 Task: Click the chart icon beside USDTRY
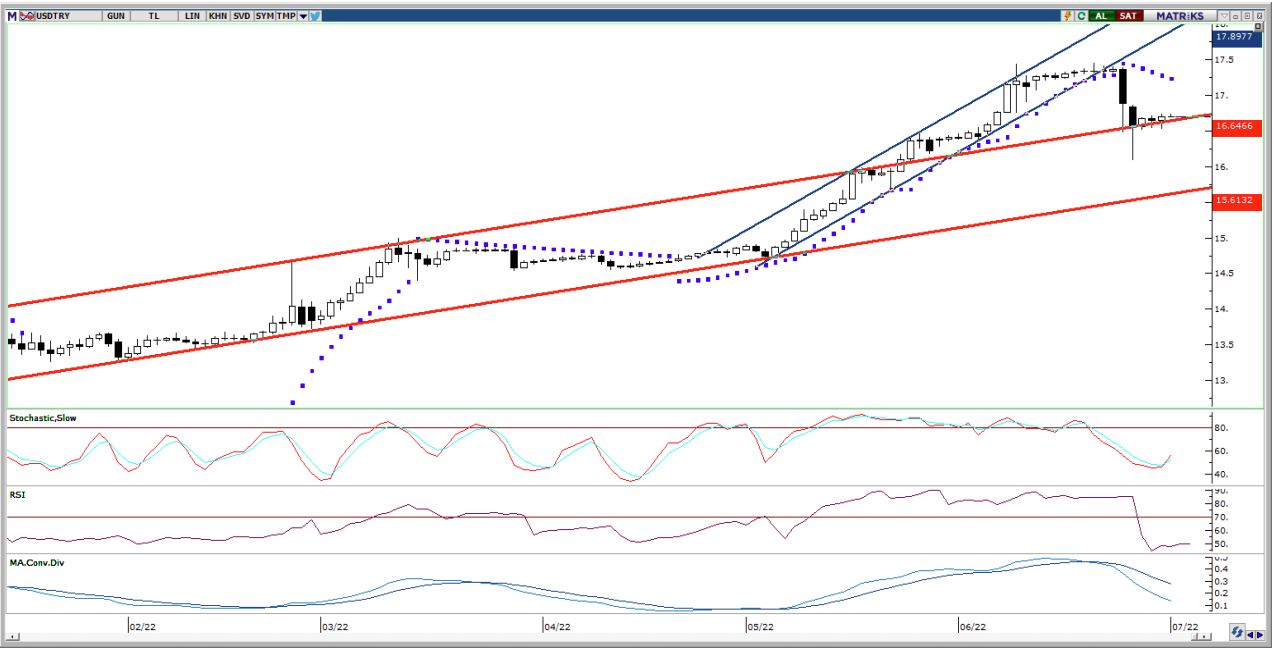point(26,16)
